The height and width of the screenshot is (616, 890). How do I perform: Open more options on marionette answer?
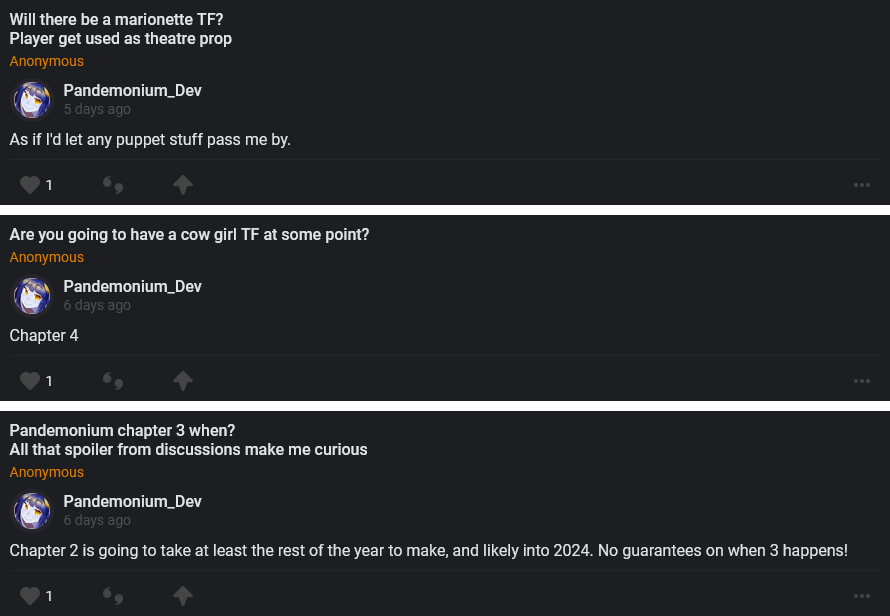click(x=862, y=185)
